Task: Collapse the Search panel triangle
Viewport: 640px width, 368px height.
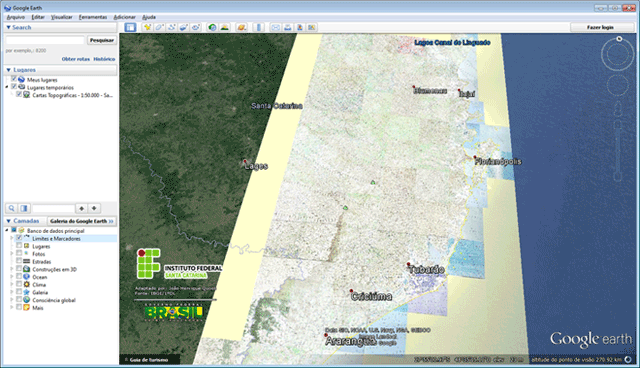Action: 8,27
